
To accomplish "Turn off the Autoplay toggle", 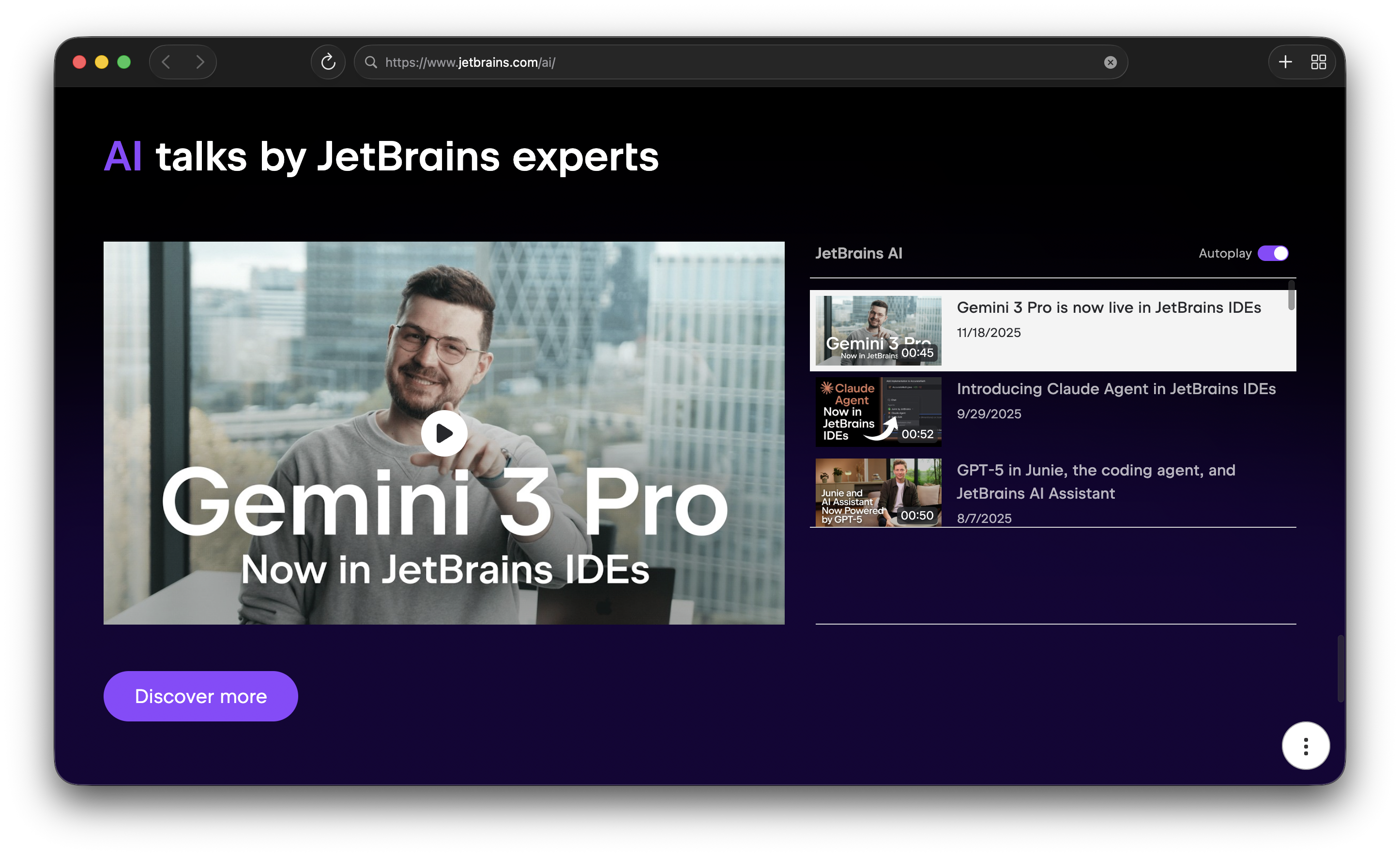I will coord(1273,253).
